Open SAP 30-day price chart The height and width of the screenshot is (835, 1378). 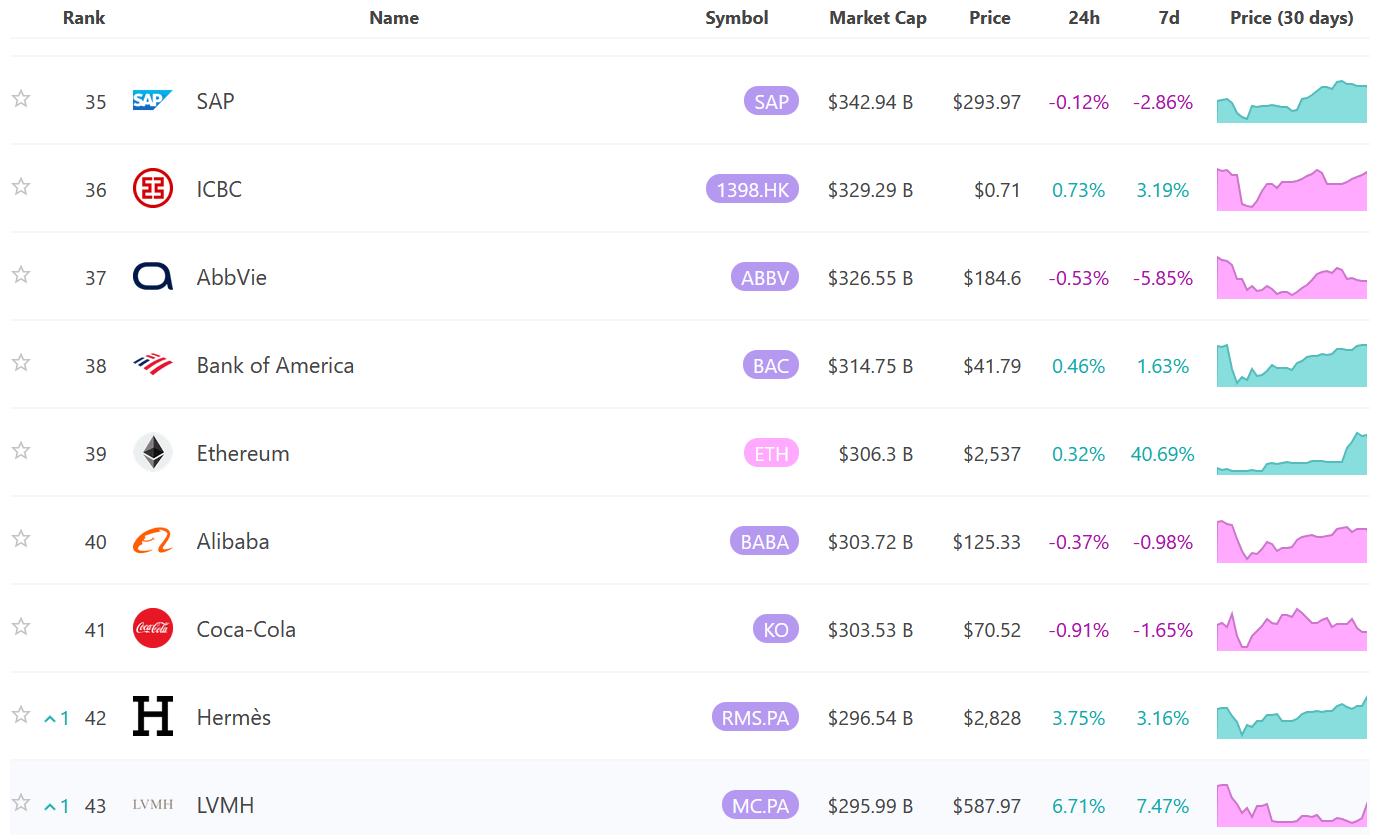(1292, 101)
